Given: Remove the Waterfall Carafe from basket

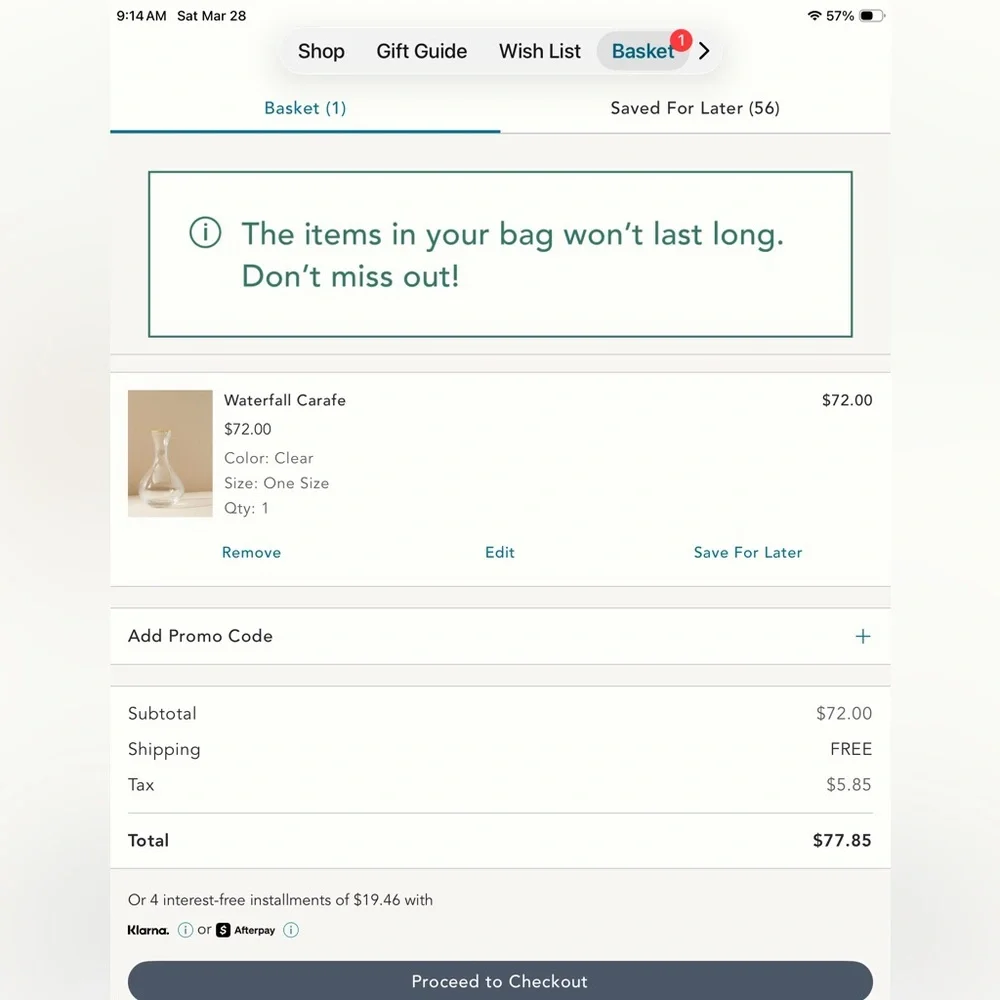Looking at the screenshot, I should [x=251, y=552].
